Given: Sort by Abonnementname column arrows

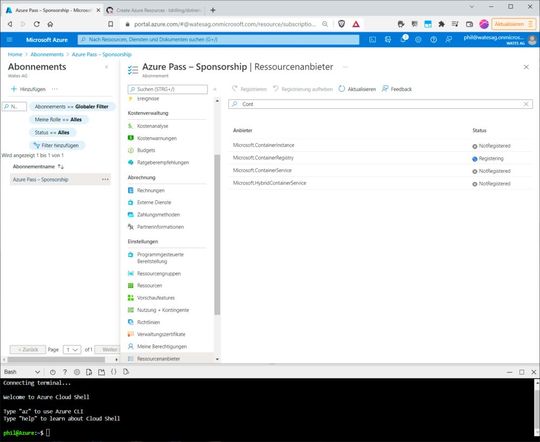Looking at the screenshot, I should 61,167.
